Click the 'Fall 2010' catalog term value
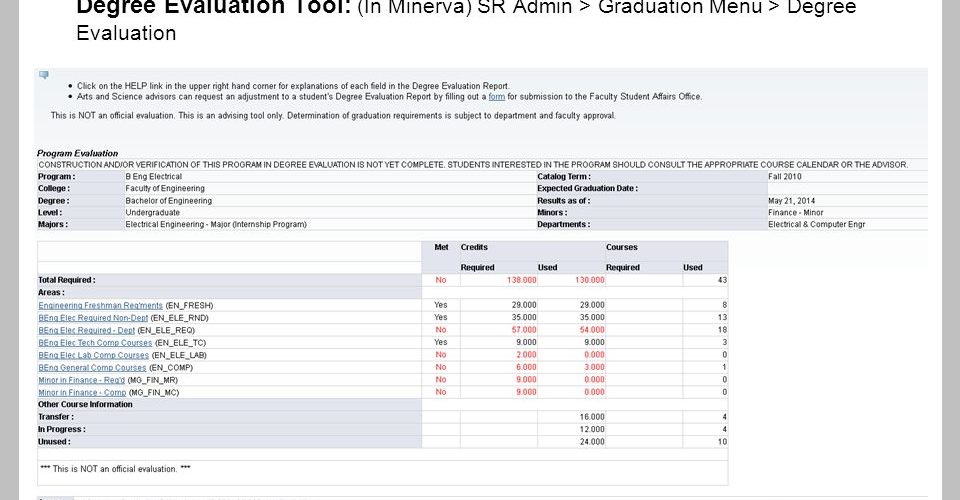This screenshot has width=960, height=500. click(x=783, y=176)
